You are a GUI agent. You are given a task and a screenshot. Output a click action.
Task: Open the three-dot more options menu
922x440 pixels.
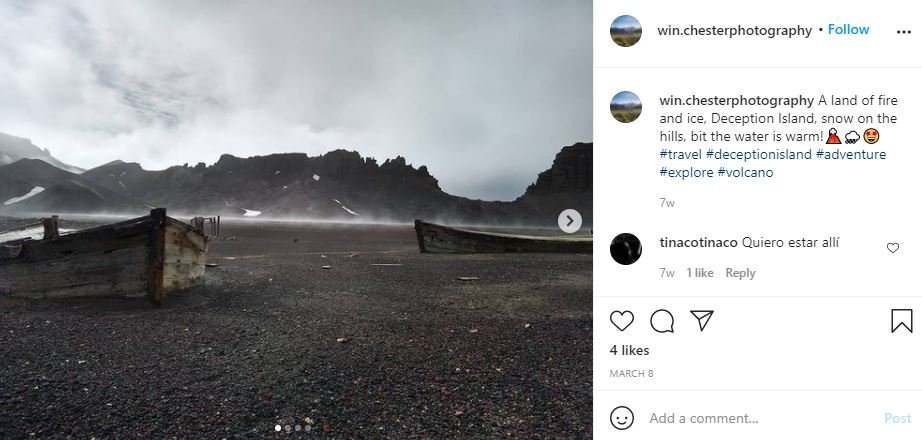[903, 32]
